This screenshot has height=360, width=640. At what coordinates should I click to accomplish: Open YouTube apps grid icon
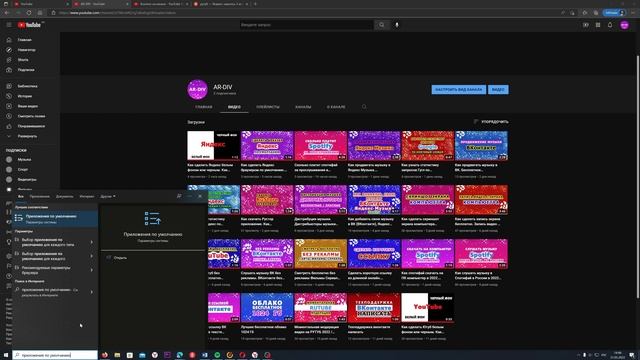tap(598, 25)
